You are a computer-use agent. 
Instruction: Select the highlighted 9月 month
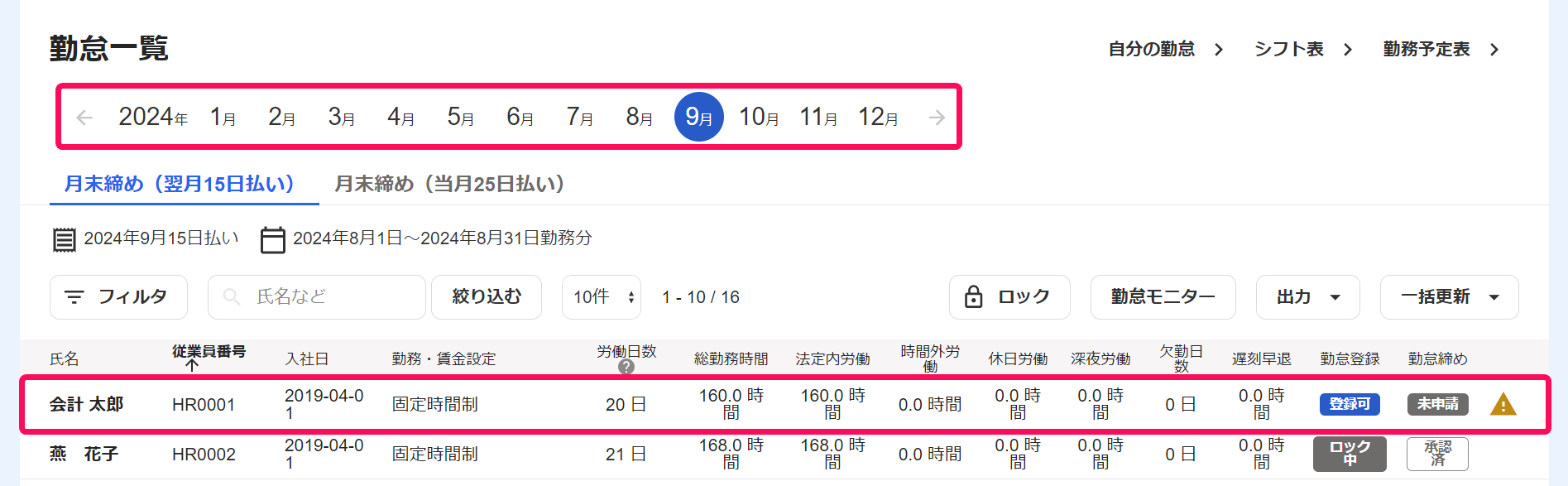click(699, 118)
